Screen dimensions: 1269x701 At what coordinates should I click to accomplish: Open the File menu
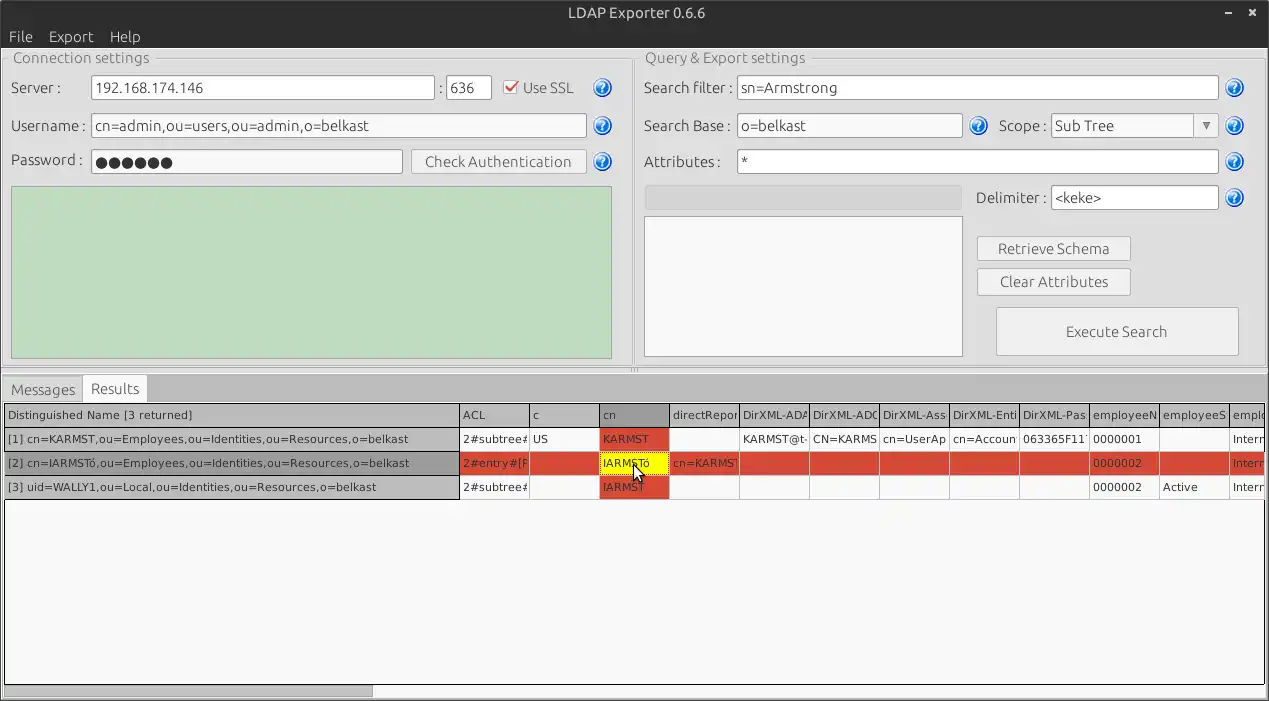click(20, 37)
